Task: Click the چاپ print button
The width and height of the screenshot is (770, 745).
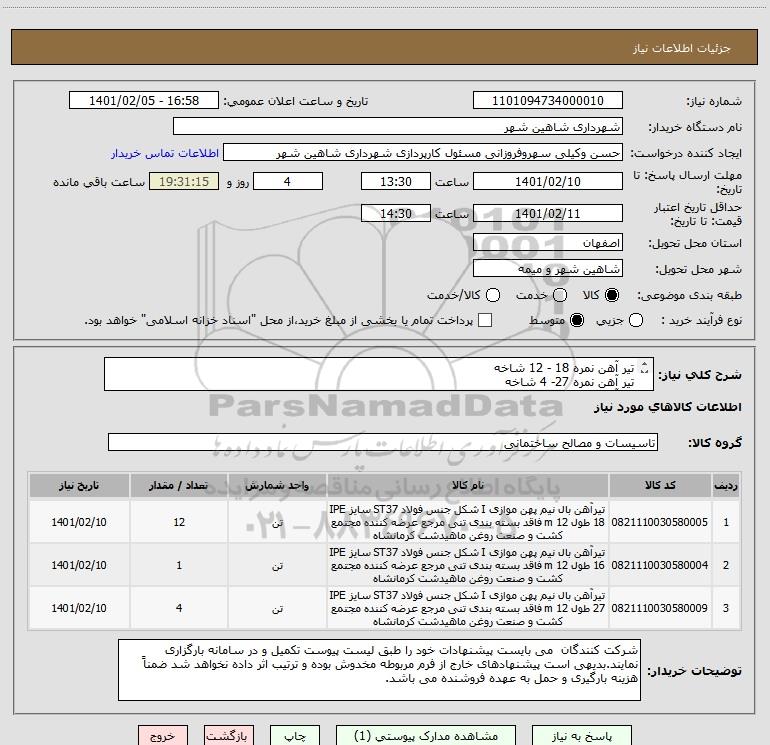Action: (x=295, y=736)
